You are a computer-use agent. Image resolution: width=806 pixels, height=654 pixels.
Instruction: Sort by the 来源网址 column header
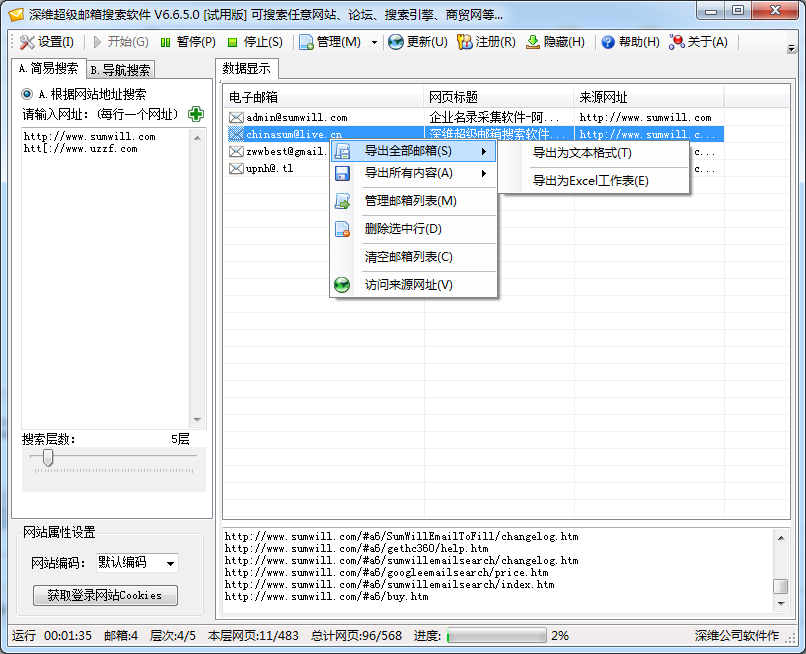(649, 97)
